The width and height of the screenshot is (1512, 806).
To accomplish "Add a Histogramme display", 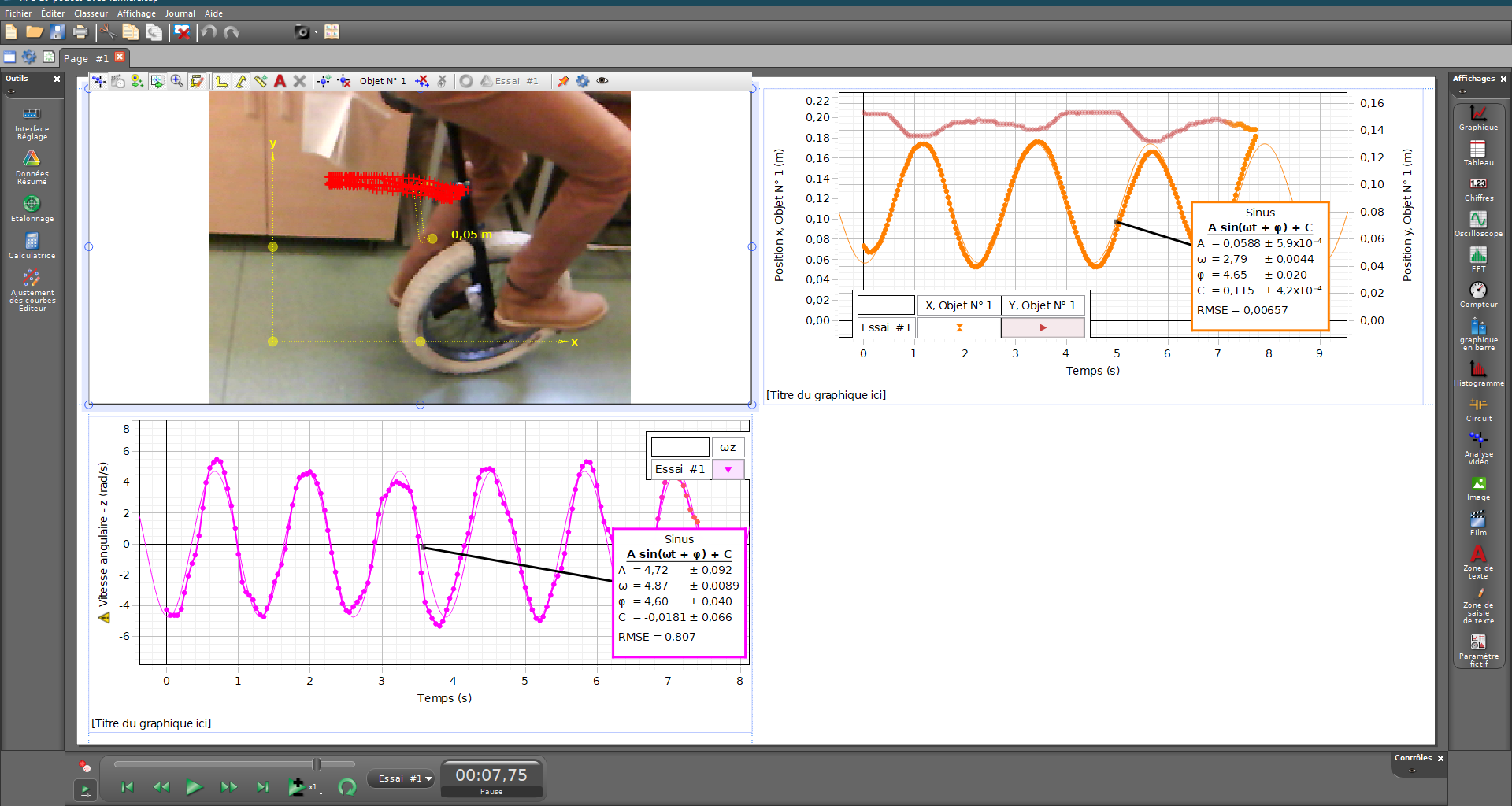I will pyautogui.click(x=1478, y=374).
